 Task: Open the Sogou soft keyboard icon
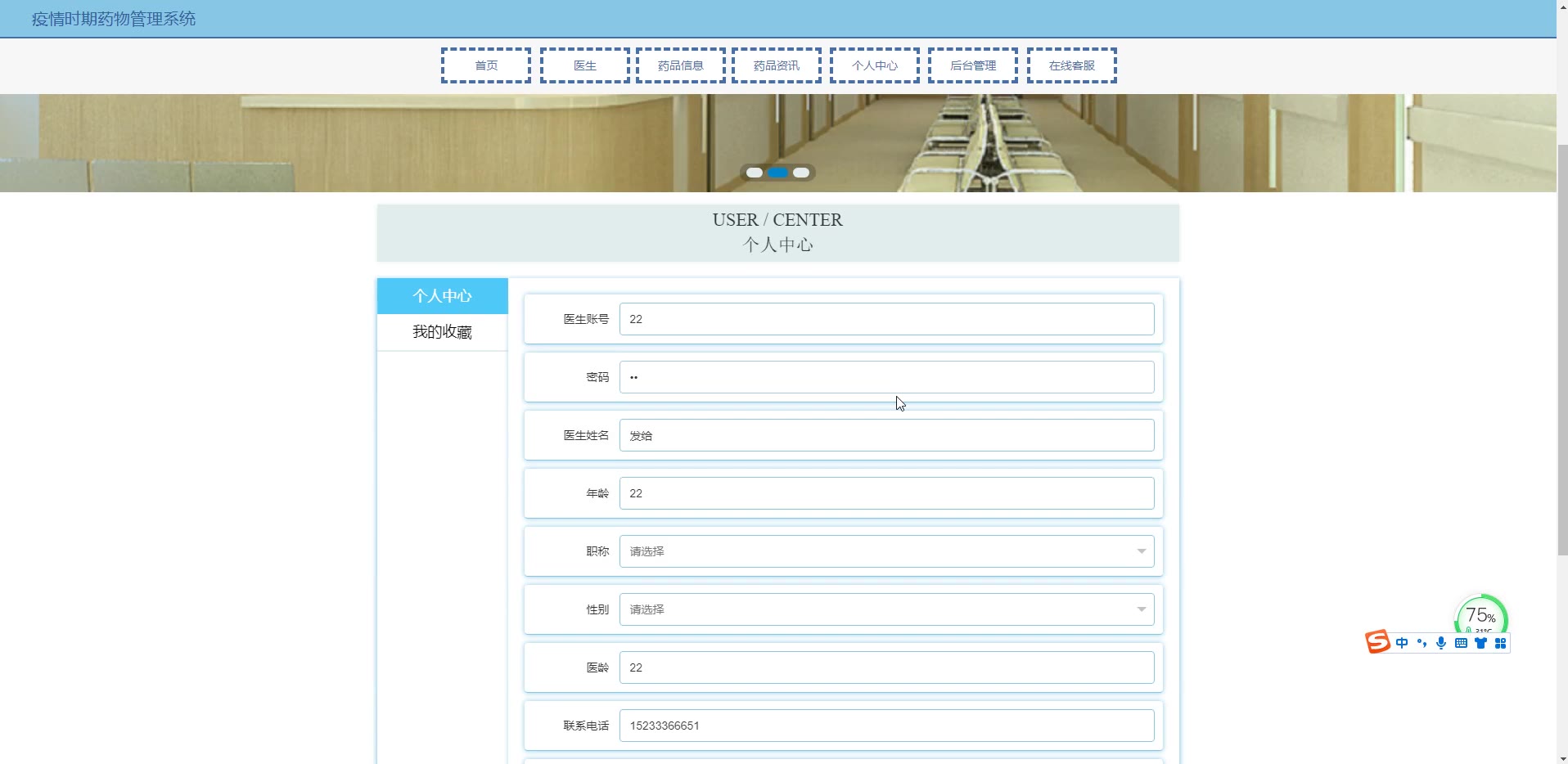pos(1461,643)
